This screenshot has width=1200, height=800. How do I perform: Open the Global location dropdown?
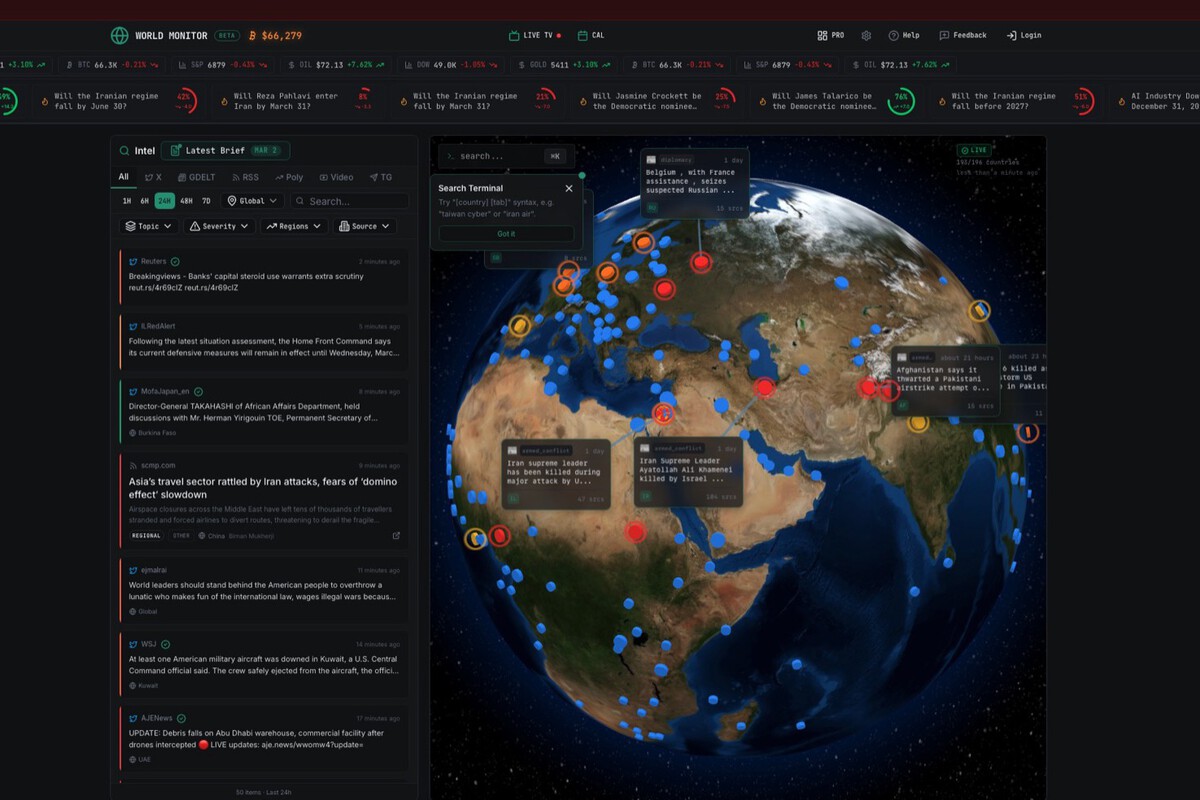(x=252, y=201)
